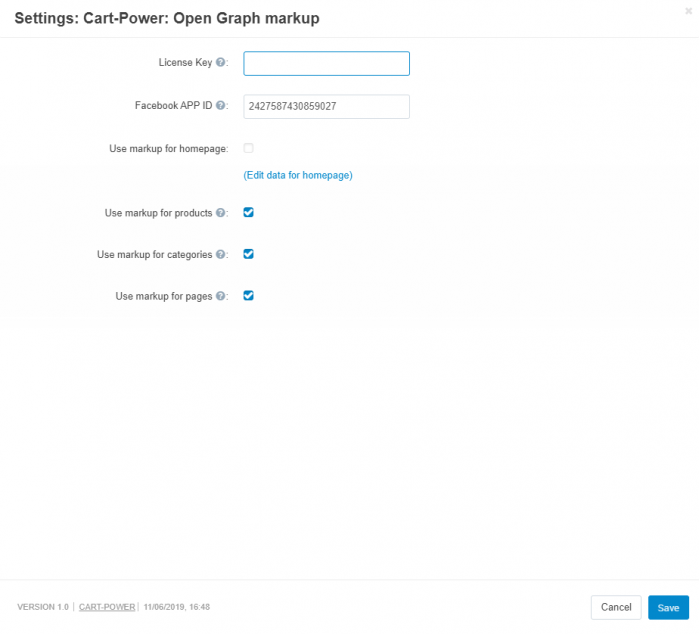Viewport: 700px width, 634px height.
Task: Enable Use markup for homepage checkbox
Action: [x=249, y=148]
